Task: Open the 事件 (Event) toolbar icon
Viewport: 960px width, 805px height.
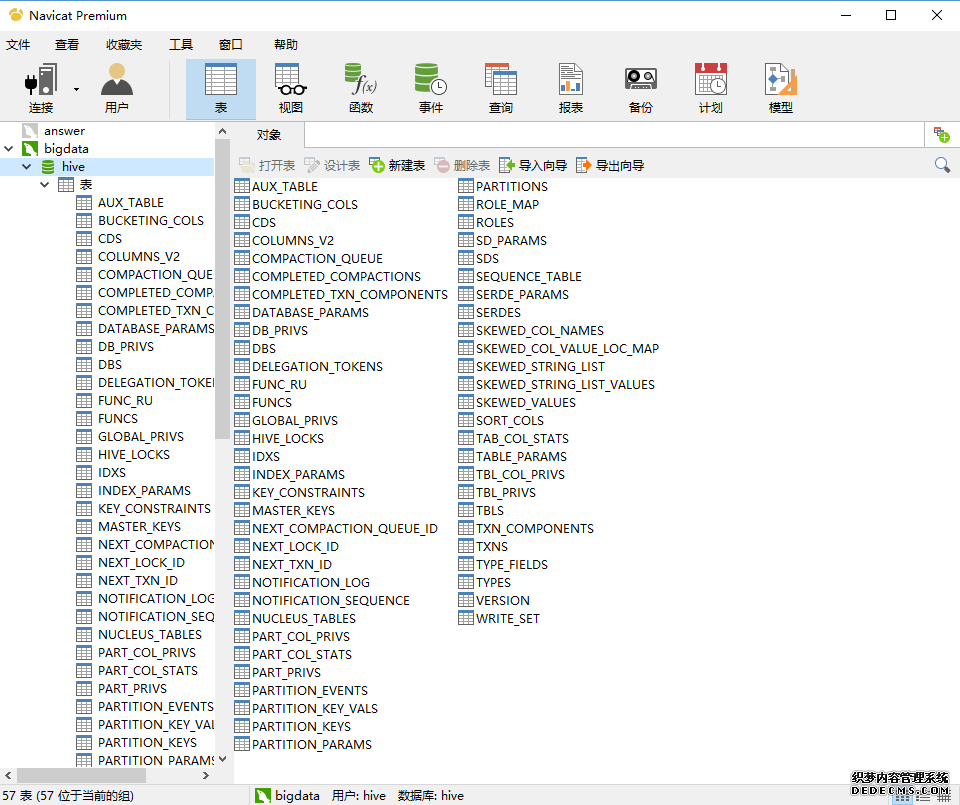Action: (430, 88)
